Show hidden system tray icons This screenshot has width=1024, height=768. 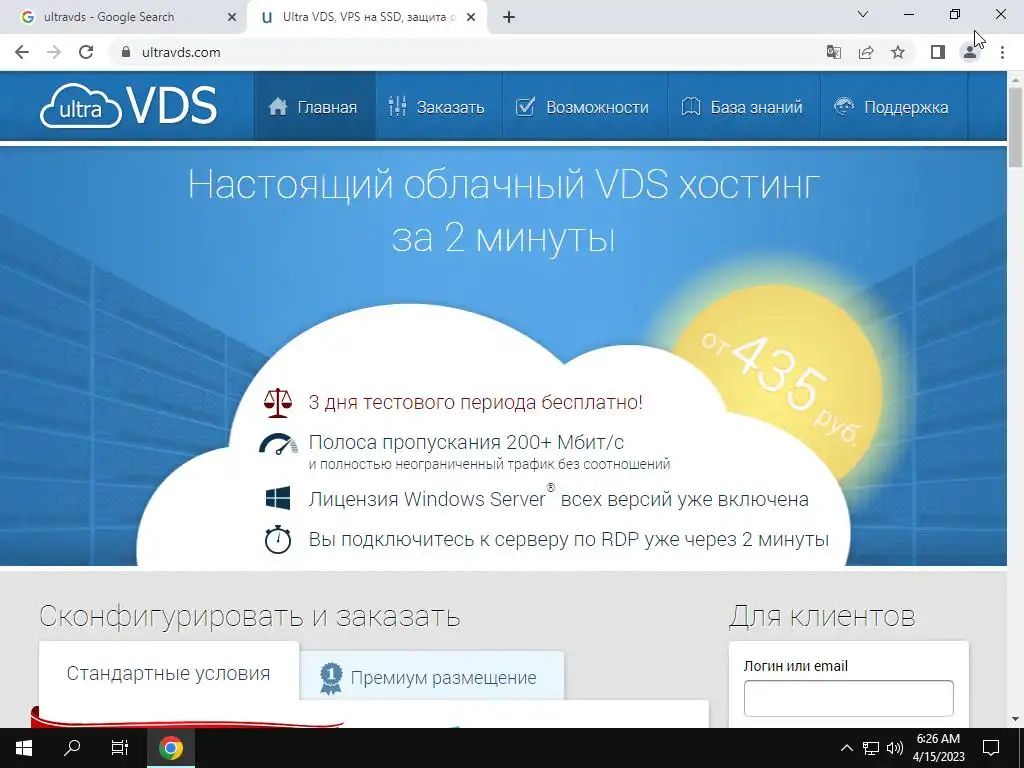coord(846,748)
